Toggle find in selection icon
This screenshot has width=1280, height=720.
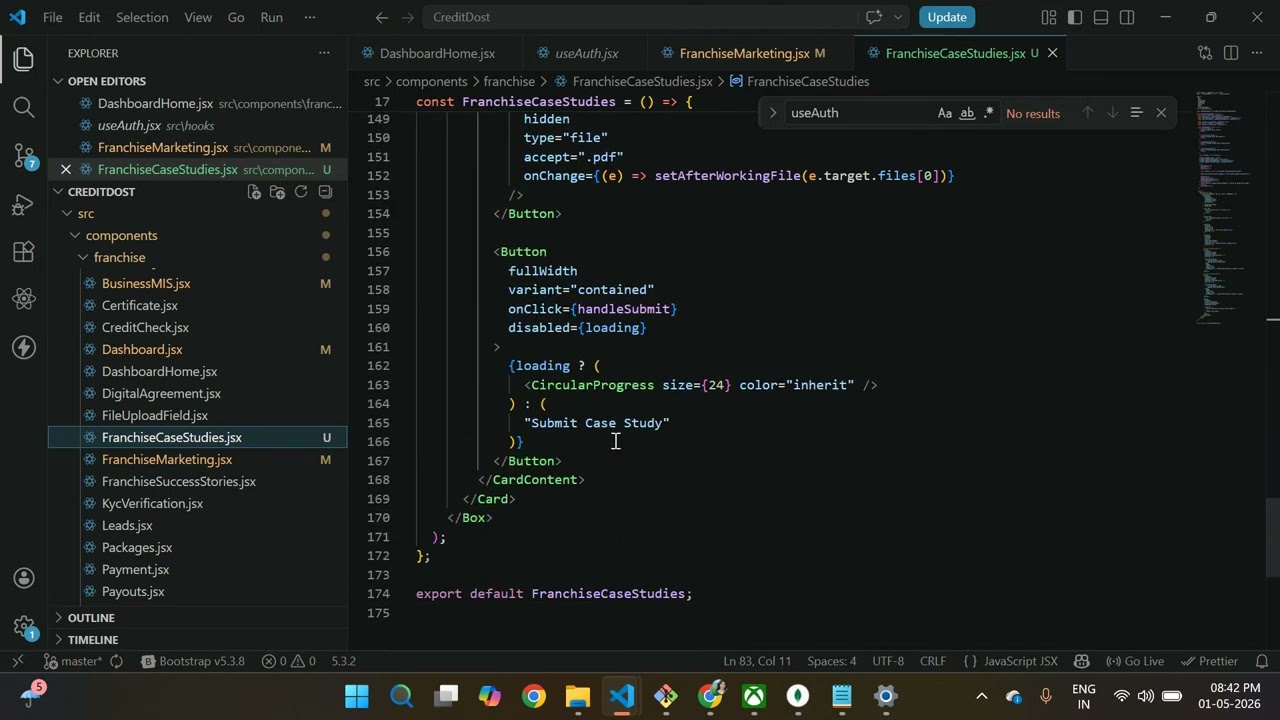[1136, 113]
